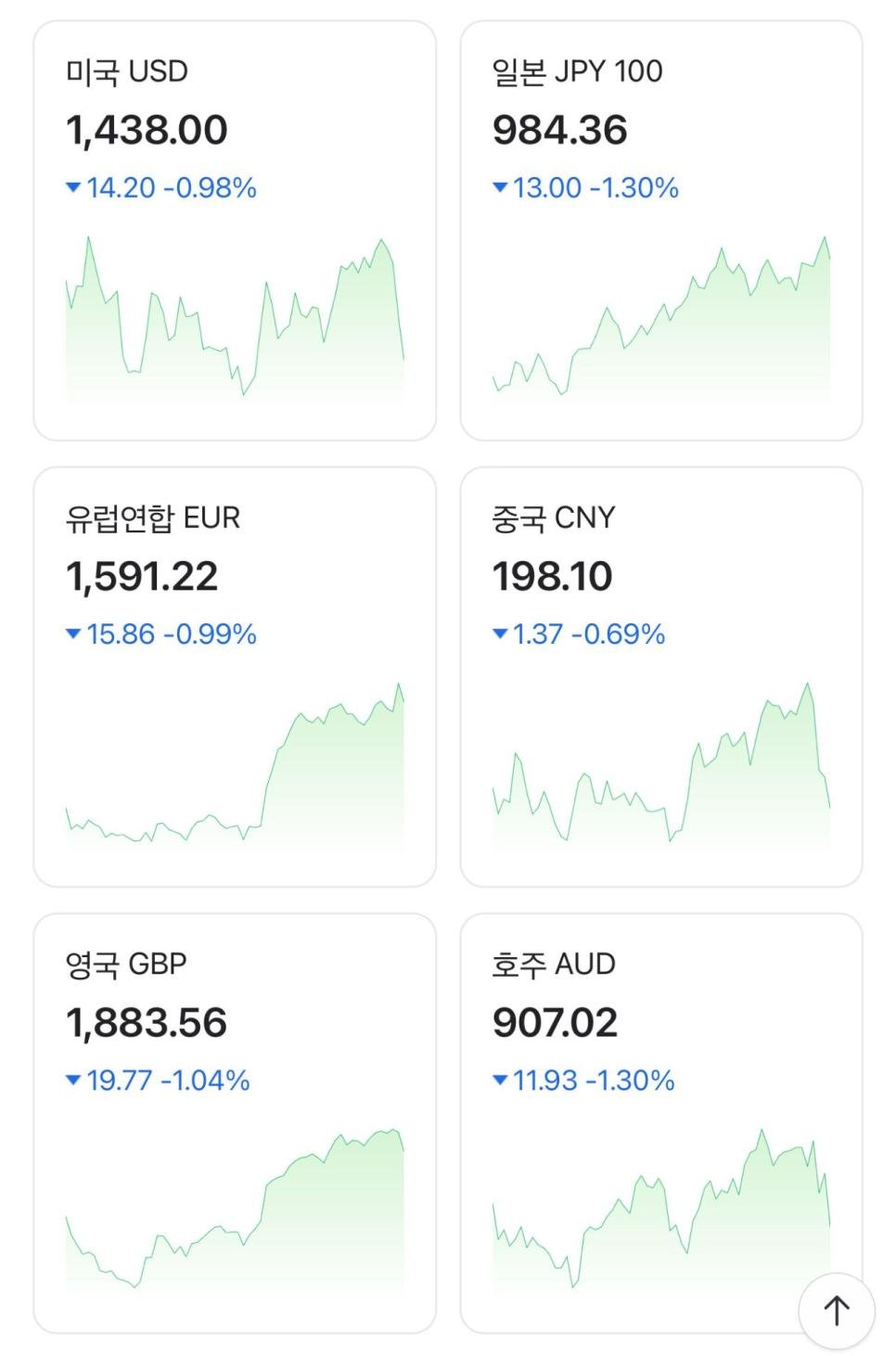This screenshot has width=896, height=1356.
Task: Click the 907.02 AUD rate value
Action: 555,1023
